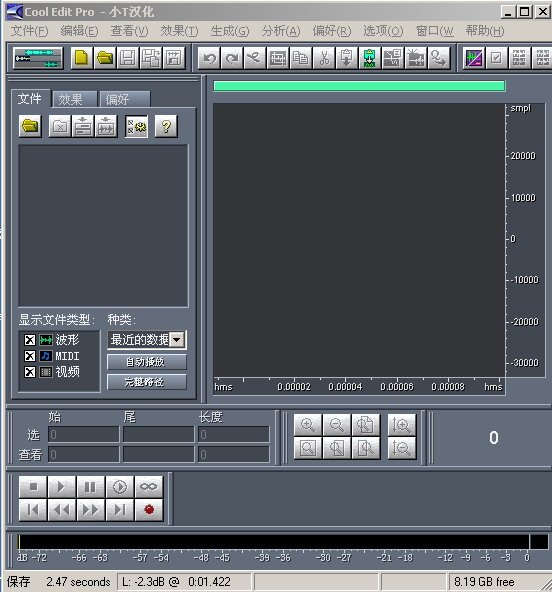The image size is (552, 592).
Task: Switch to multitrack view toggle icon
Action: click(x=37, y=58)
